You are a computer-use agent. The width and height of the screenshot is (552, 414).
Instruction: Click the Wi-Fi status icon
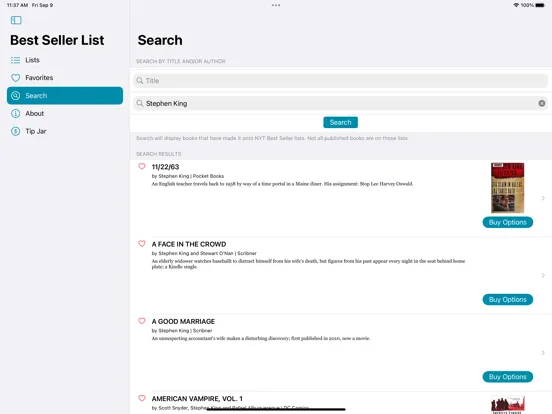pos(516,5)
